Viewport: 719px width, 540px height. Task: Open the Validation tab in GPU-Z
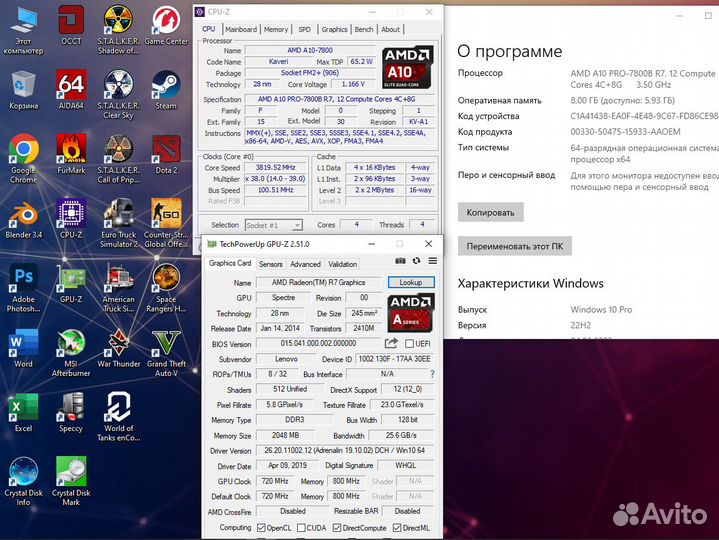click(343, 264)
